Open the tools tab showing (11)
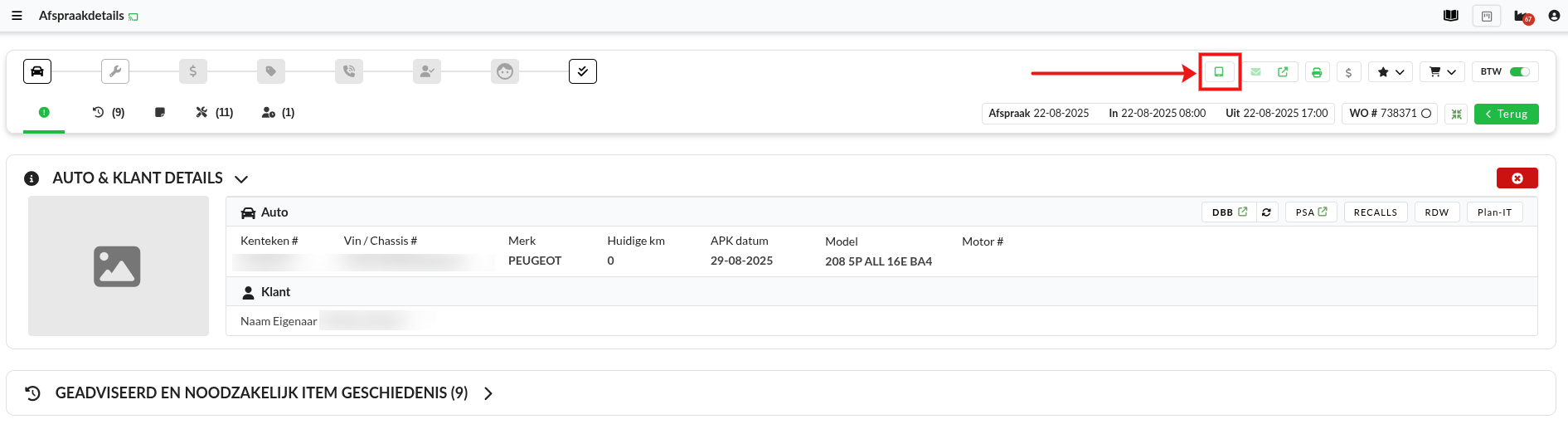 pos(214,113)
